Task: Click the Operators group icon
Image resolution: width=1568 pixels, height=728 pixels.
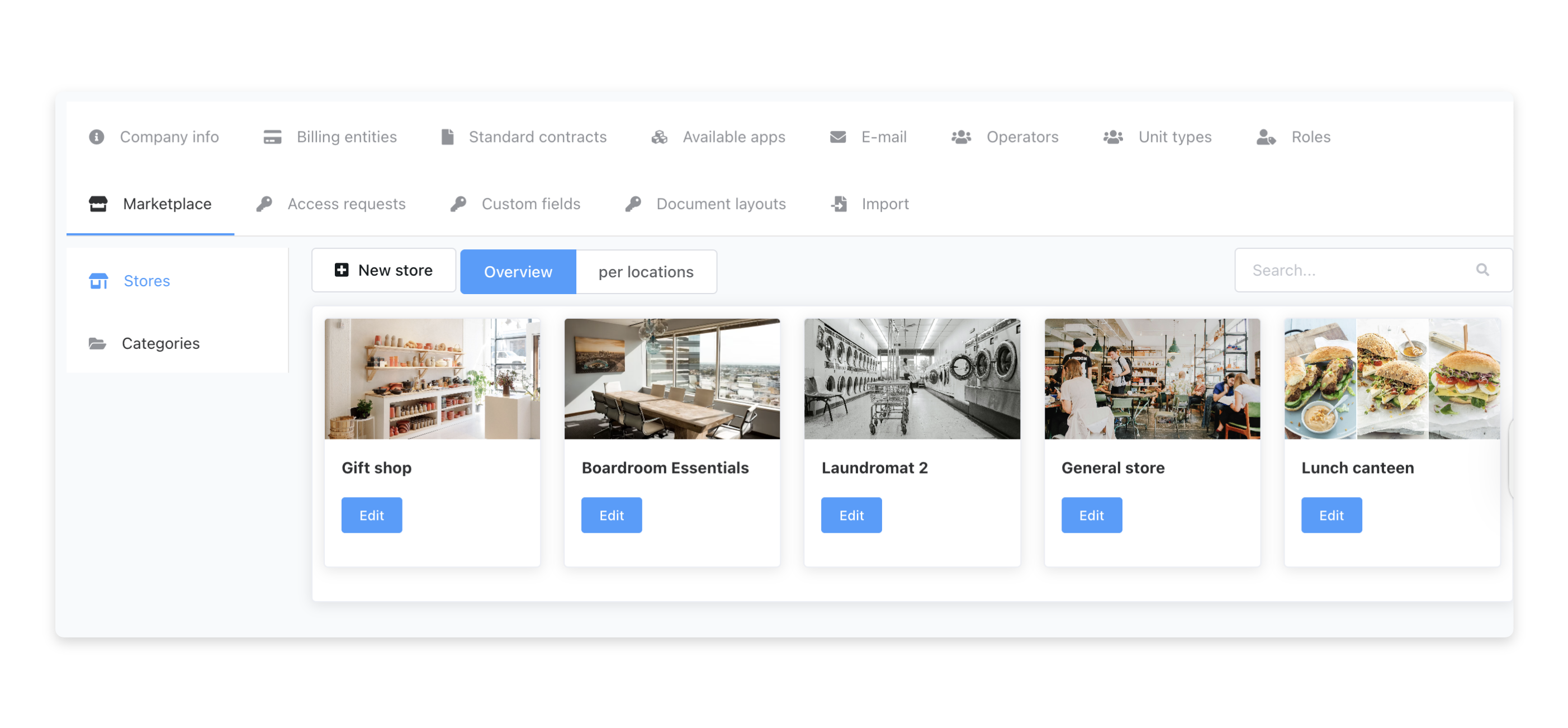Action: point(961,137)
